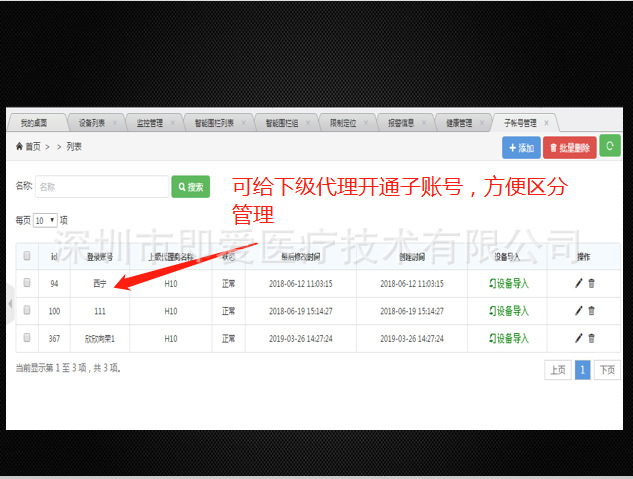Sort by the id column header
The height and width of the screenshot is (479, 633).
pos(54,257)
